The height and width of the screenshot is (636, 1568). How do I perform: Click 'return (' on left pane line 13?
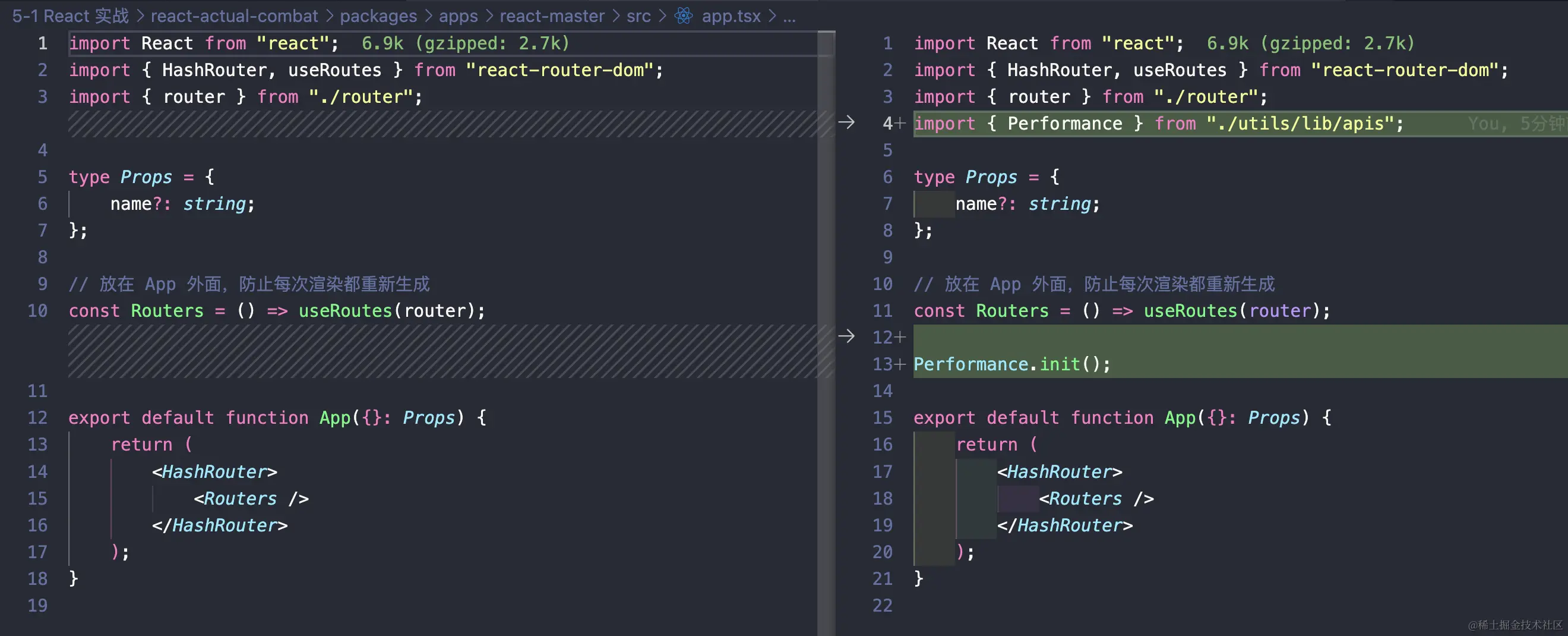click(x=151, y=445)
